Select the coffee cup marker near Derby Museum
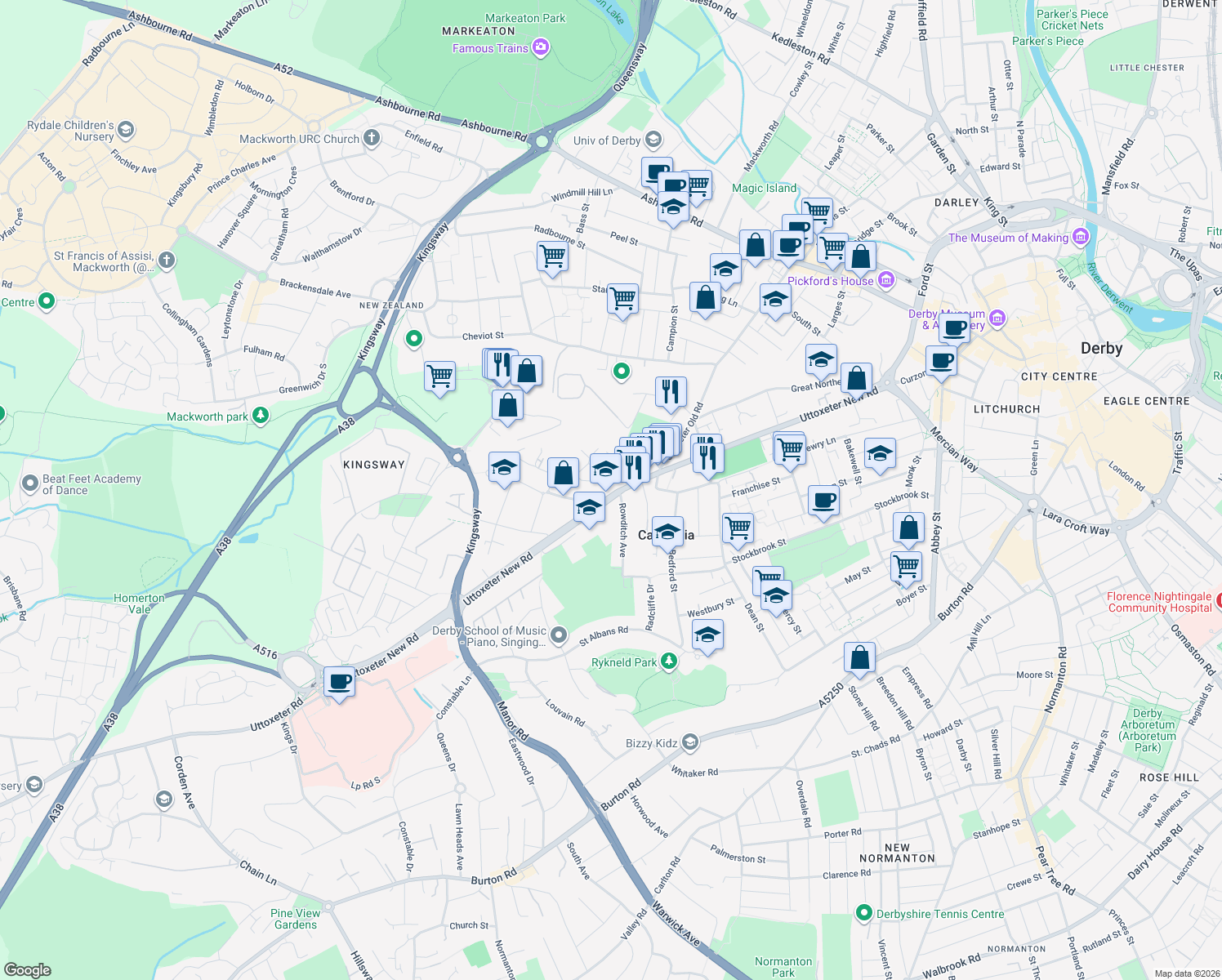This screenshot has width=1222, height=980. (954, 327)
